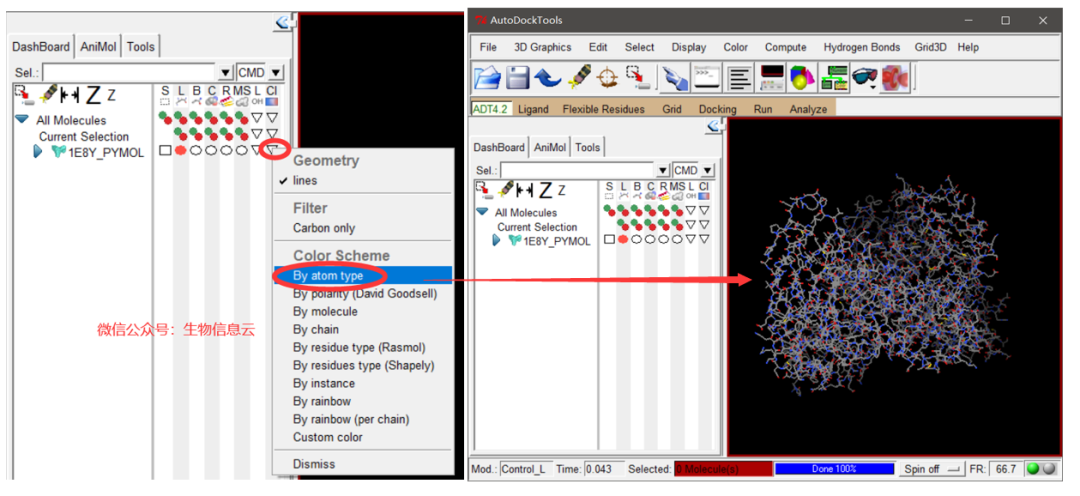
Task: Open the Hydrogen Bonds menu
Action: (x=862, y=48)
